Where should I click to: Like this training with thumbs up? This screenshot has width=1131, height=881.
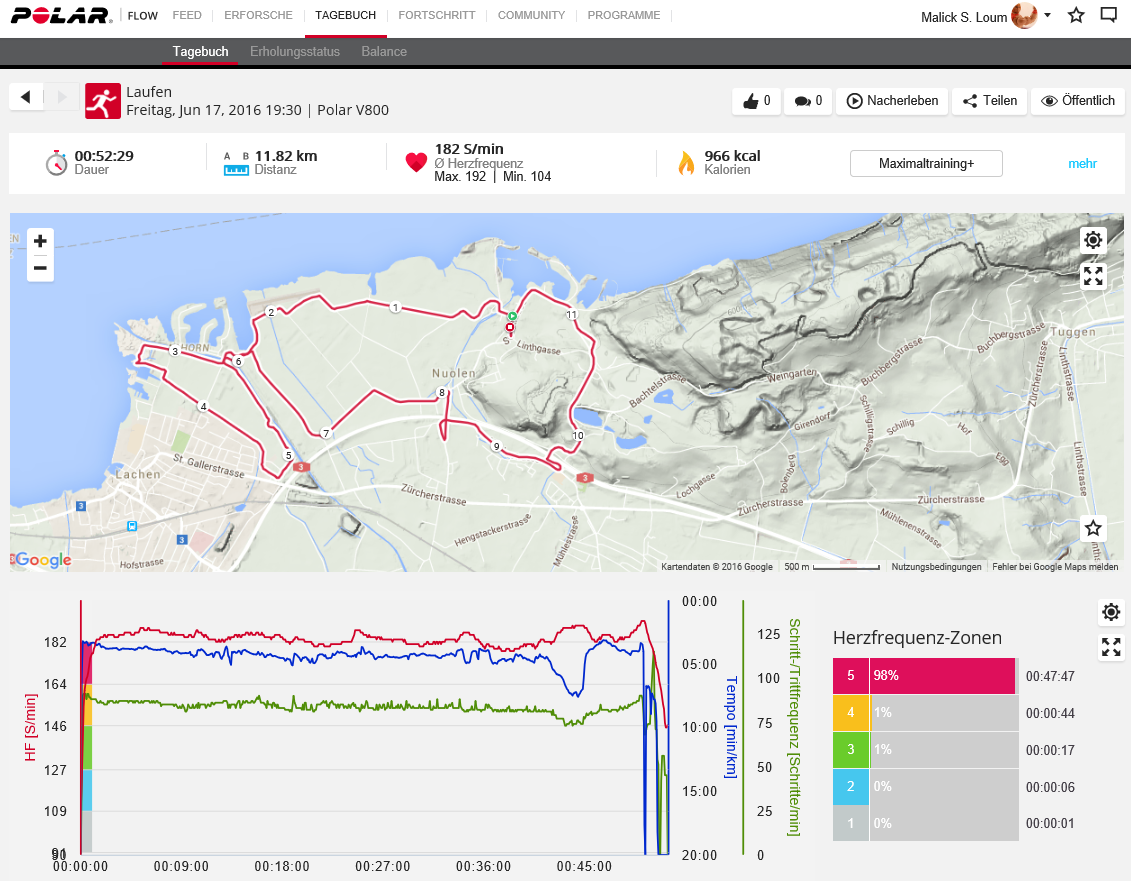tap(757, 101)
